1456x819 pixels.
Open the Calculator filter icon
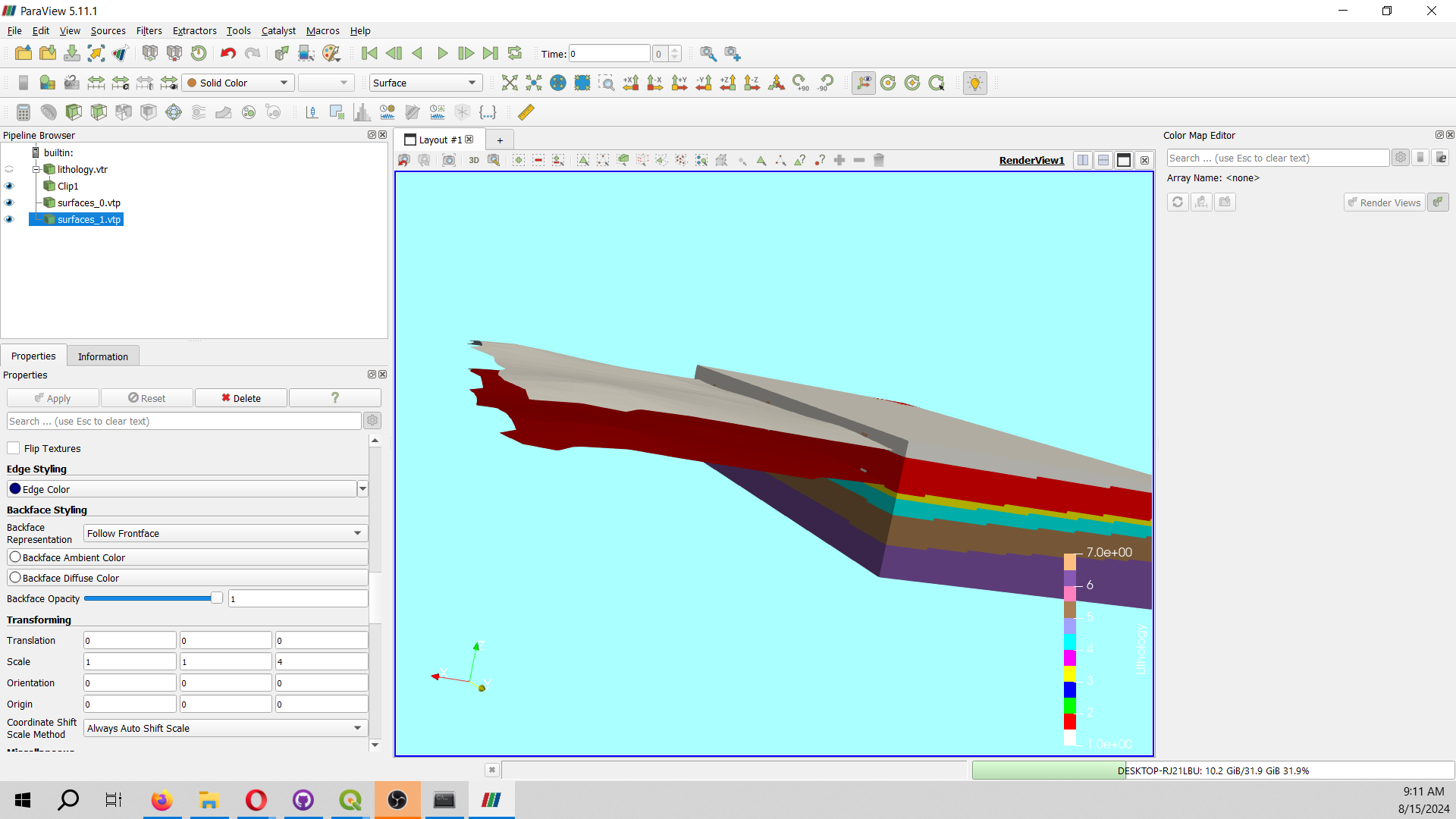point(23,111)
